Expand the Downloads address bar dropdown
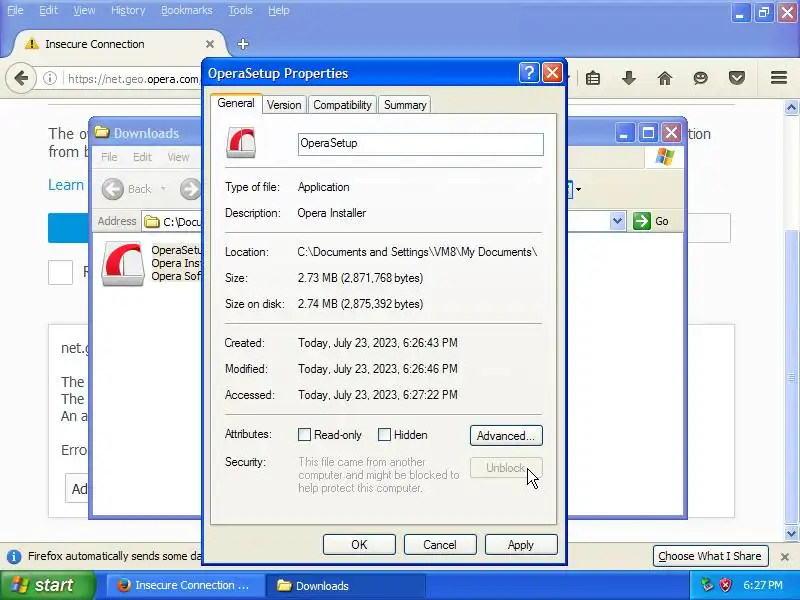This screenshot has width=800, height=600. point(617,221)
